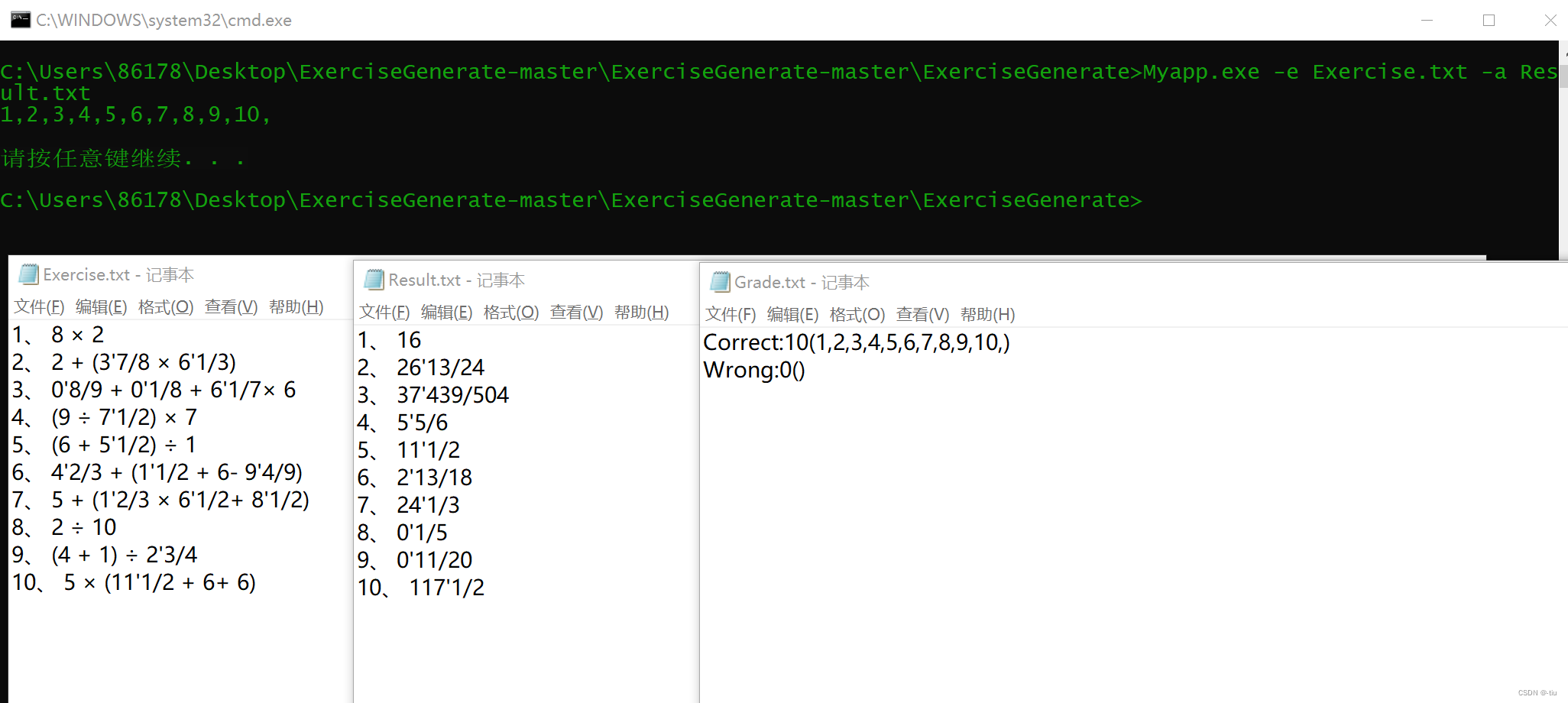Click exercise line '(6 + 5'1/2) ÷ 1'

click(124, 445)
